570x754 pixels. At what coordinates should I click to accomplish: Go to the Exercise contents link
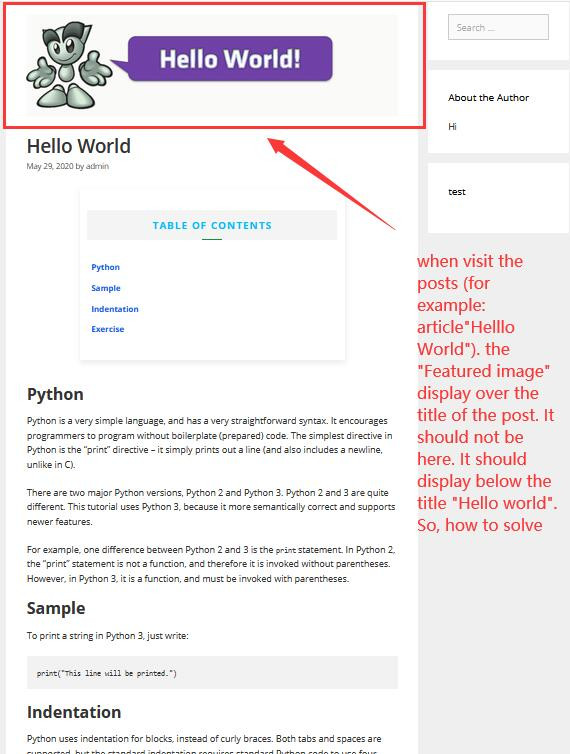108,329
